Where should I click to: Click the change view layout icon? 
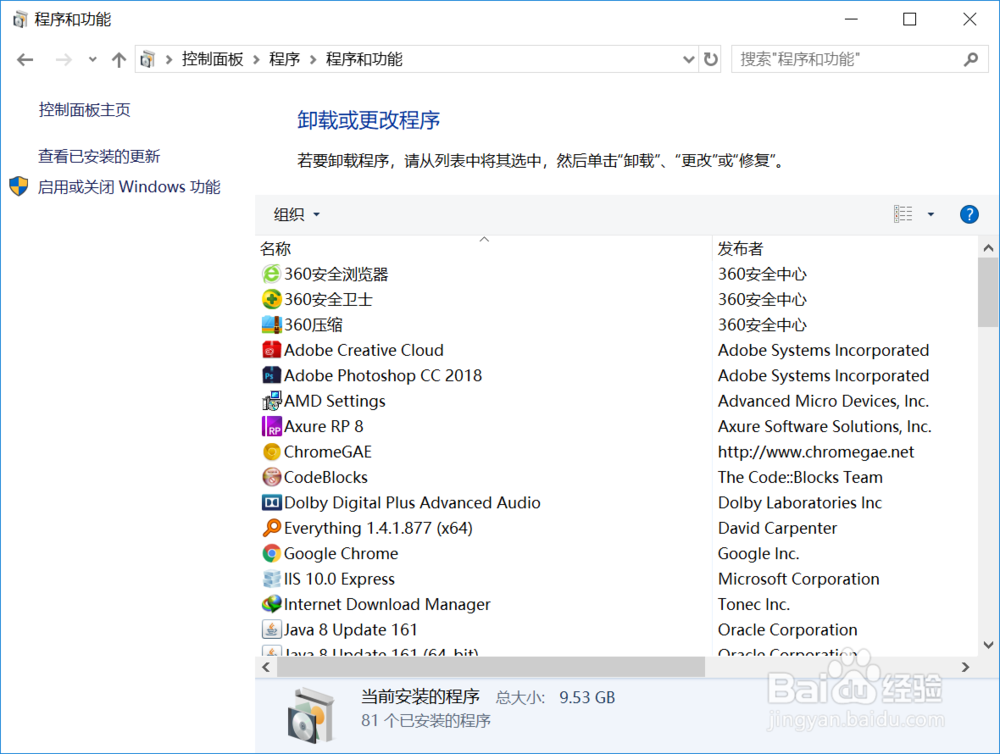[x=903, y=214]
